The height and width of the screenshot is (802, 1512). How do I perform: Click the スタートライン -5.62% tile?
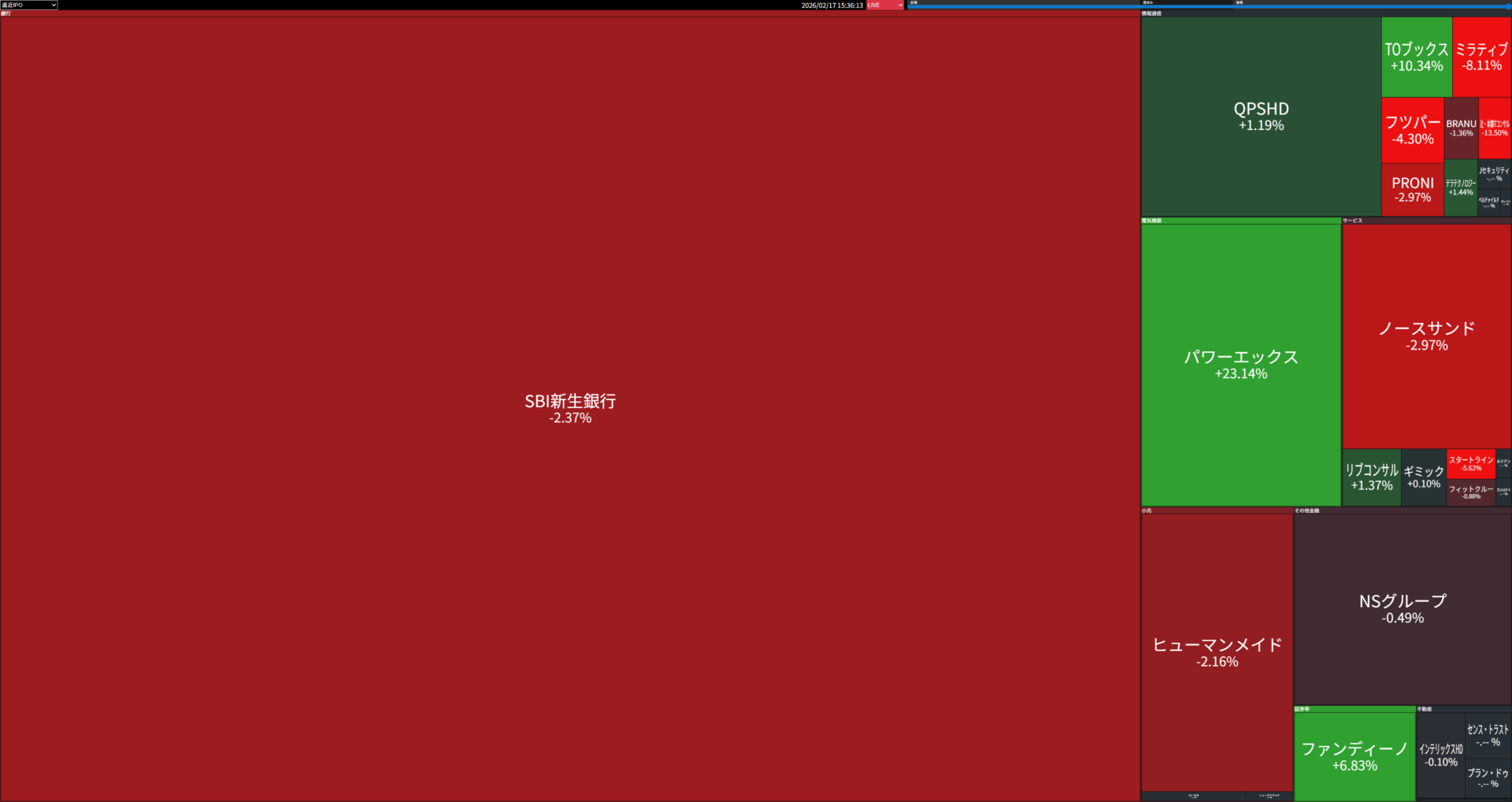1470,463
